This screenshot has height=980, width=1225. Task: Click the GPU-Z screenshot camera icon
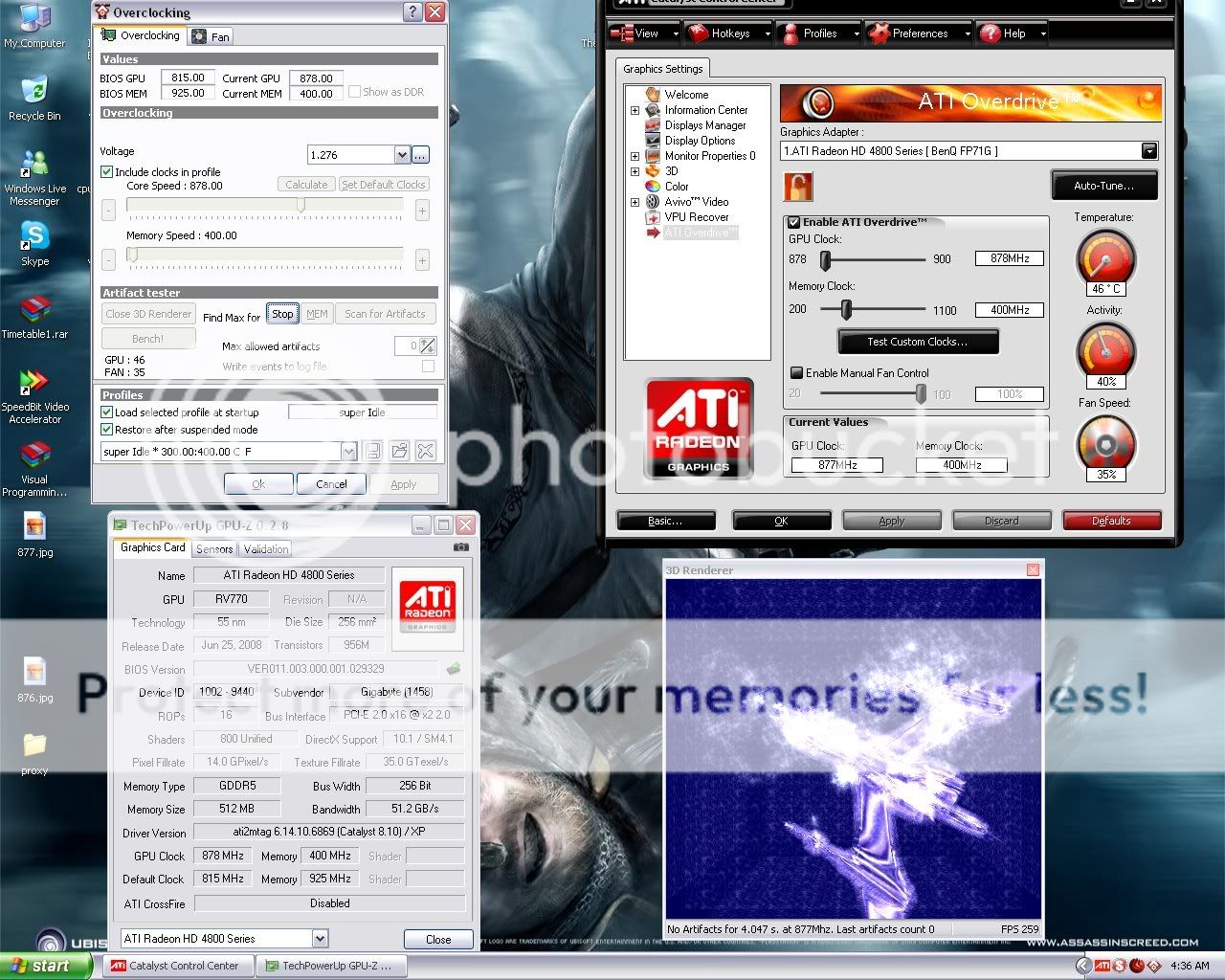pos(460,547)
